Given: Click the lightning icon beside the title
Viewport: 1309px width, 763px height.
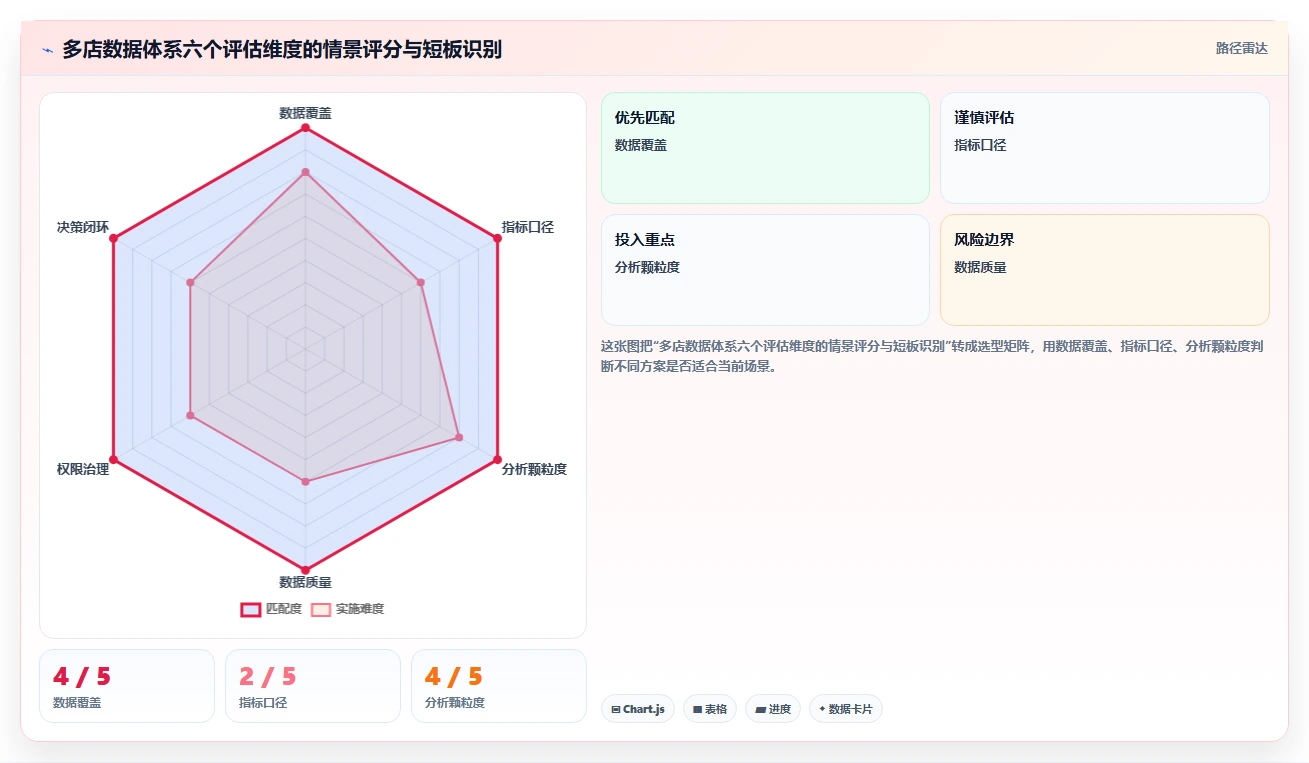Looking at the screenshot, I should pos(47,49).
